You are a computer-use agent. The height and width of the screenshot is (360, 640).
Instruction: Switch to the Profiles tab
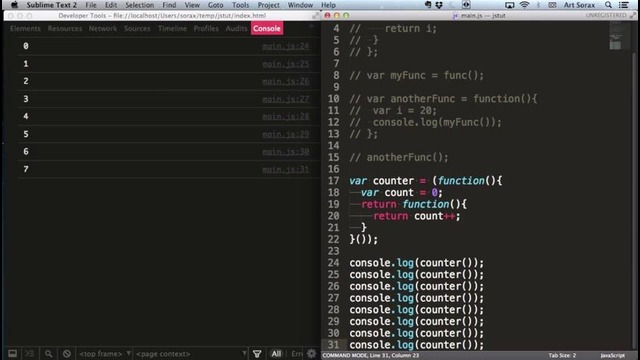pyautogui.click(x=206, y=28)
